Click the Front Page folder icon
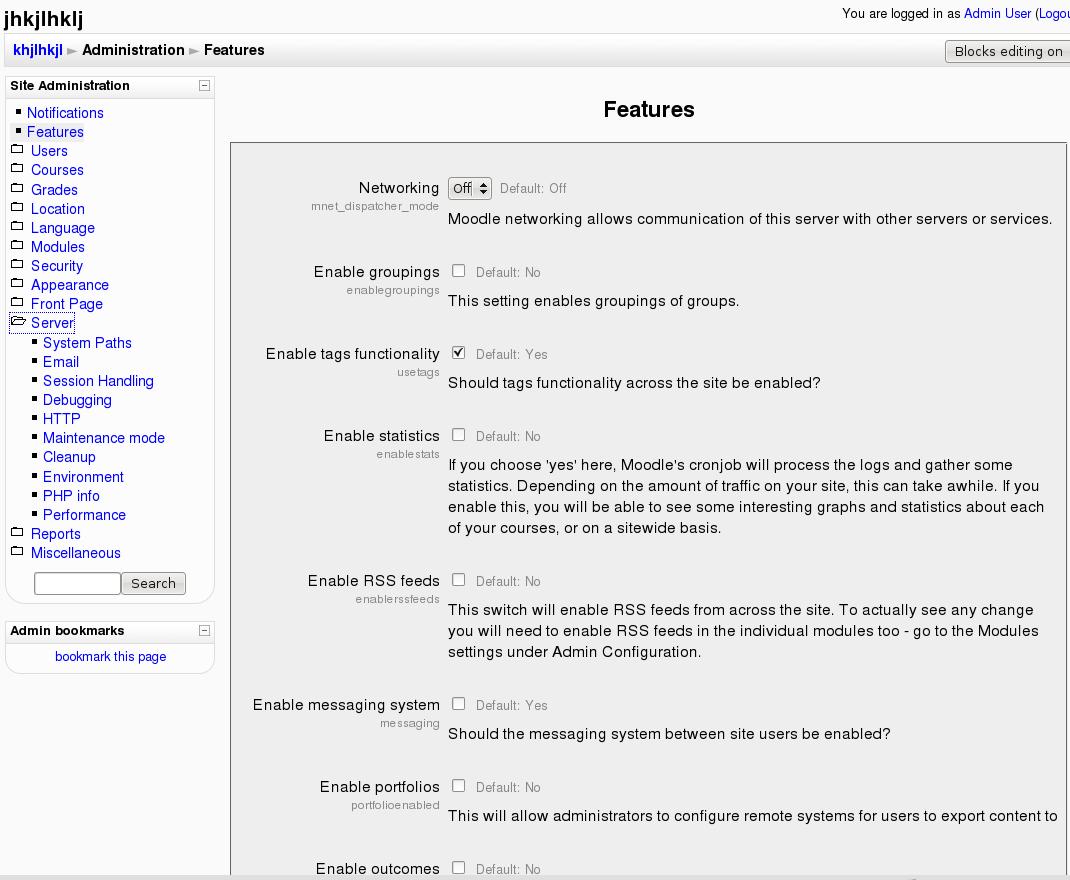This screenshot has height=880, width=1070. 17,303
